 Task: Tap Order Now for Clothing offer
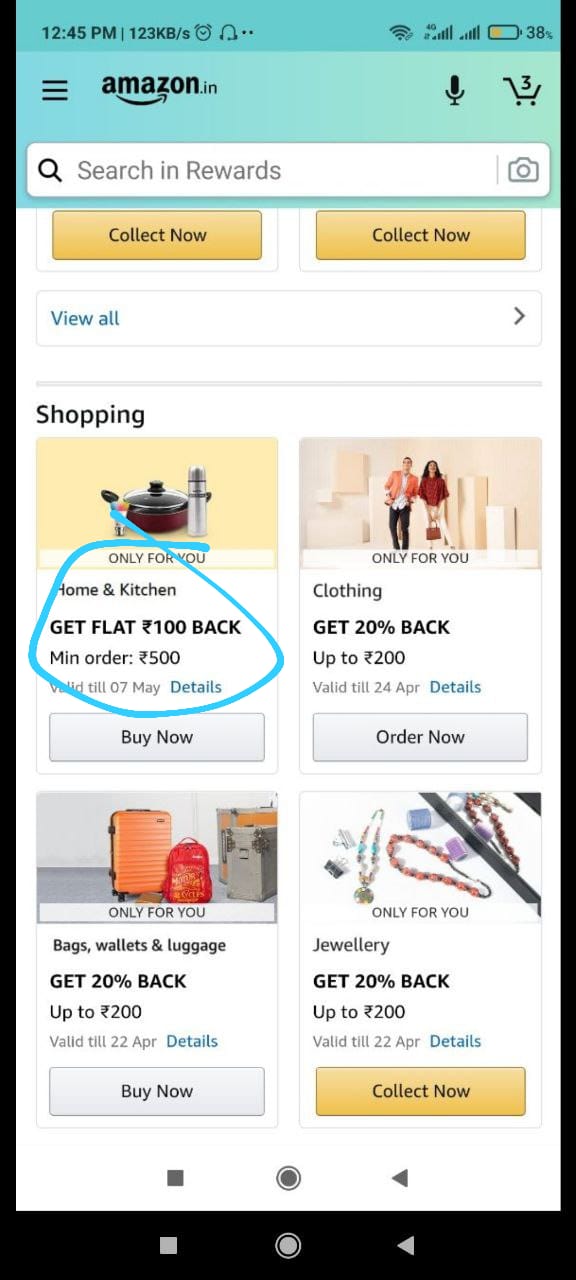[420, 737]
